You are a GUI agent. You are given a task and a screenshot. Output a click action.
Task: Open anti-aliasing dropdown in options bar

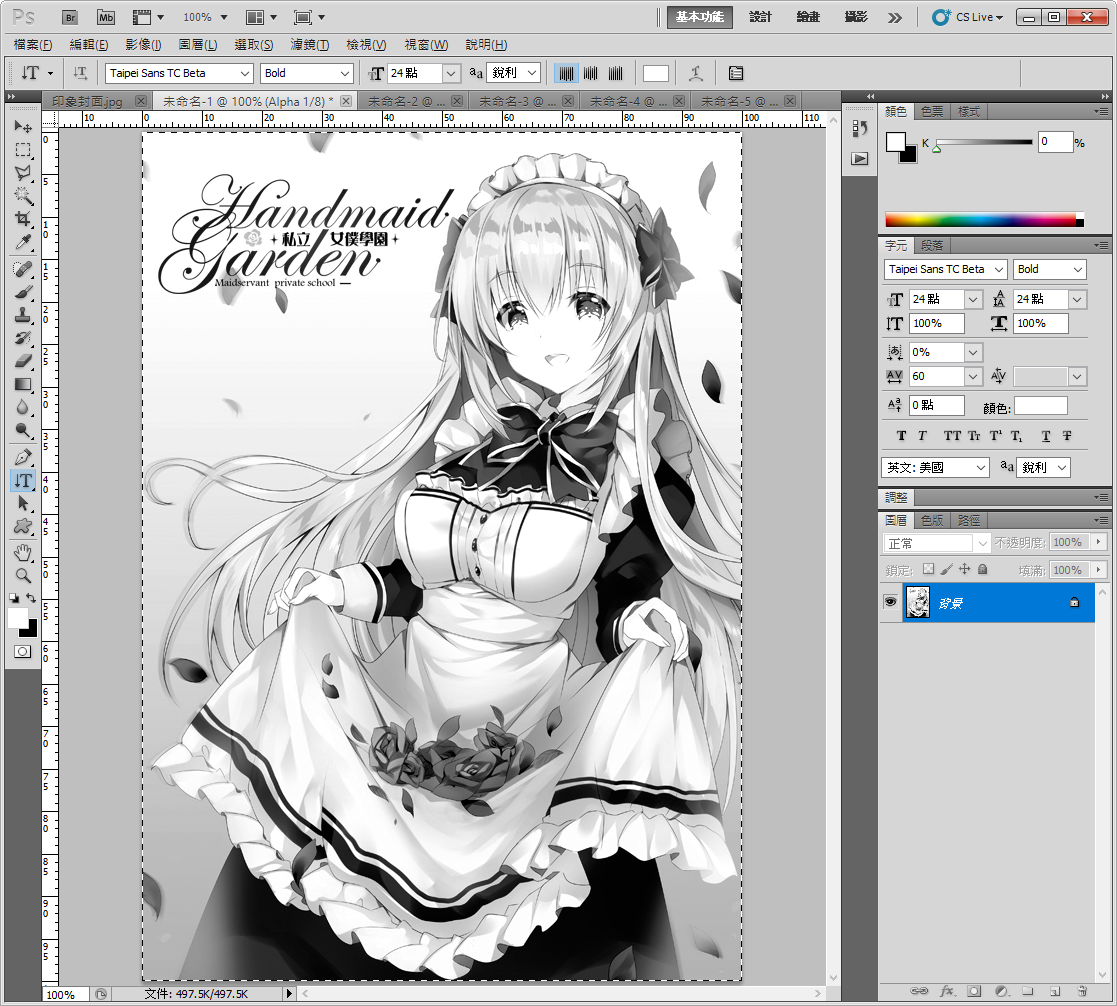[532, 73]
